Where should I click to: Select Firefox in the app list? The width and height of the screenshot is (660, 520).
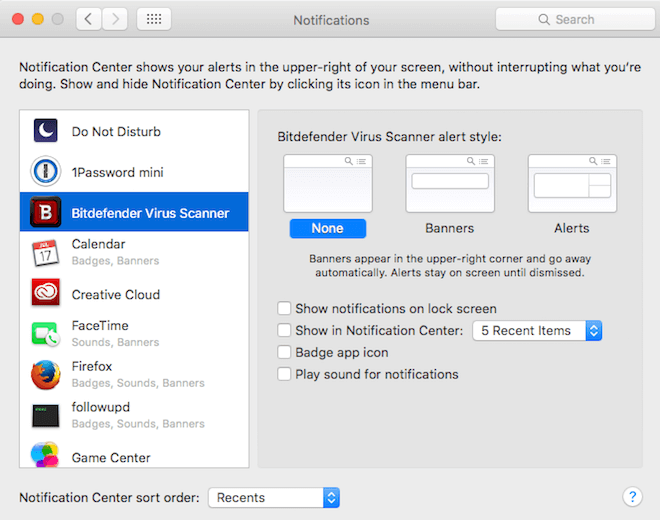(134, 374)
